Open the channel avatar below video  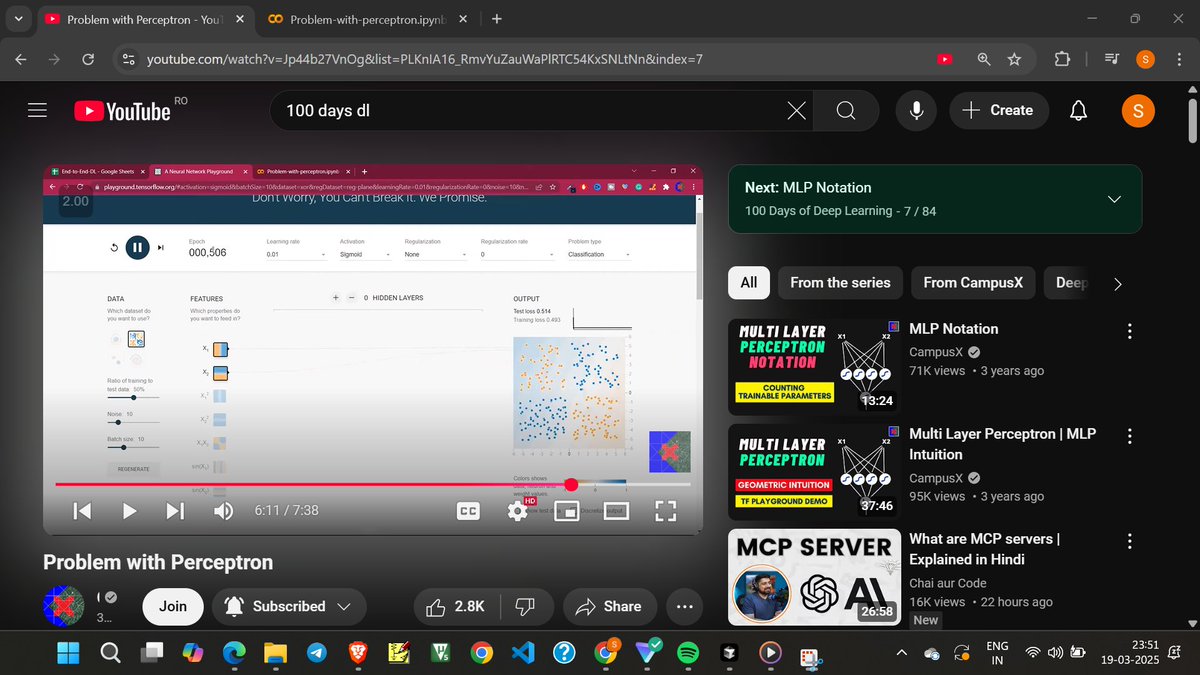coord(62,606)
